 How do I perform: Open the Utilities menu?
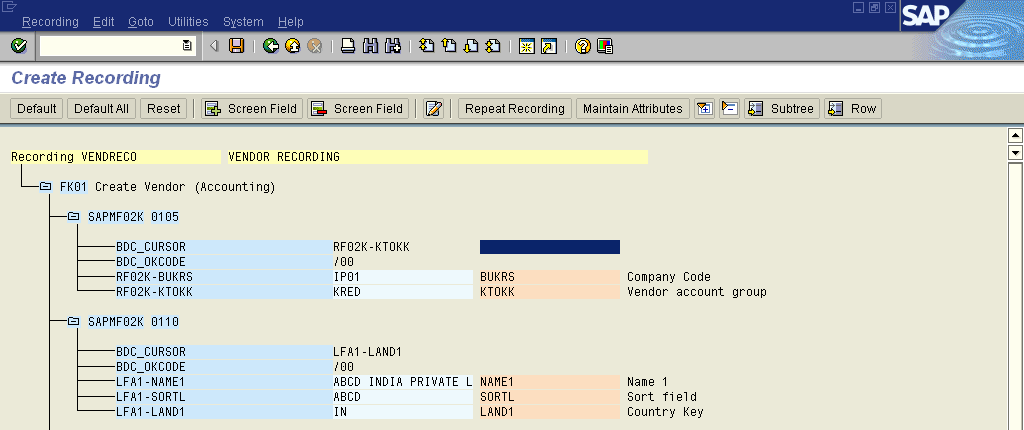188,21
